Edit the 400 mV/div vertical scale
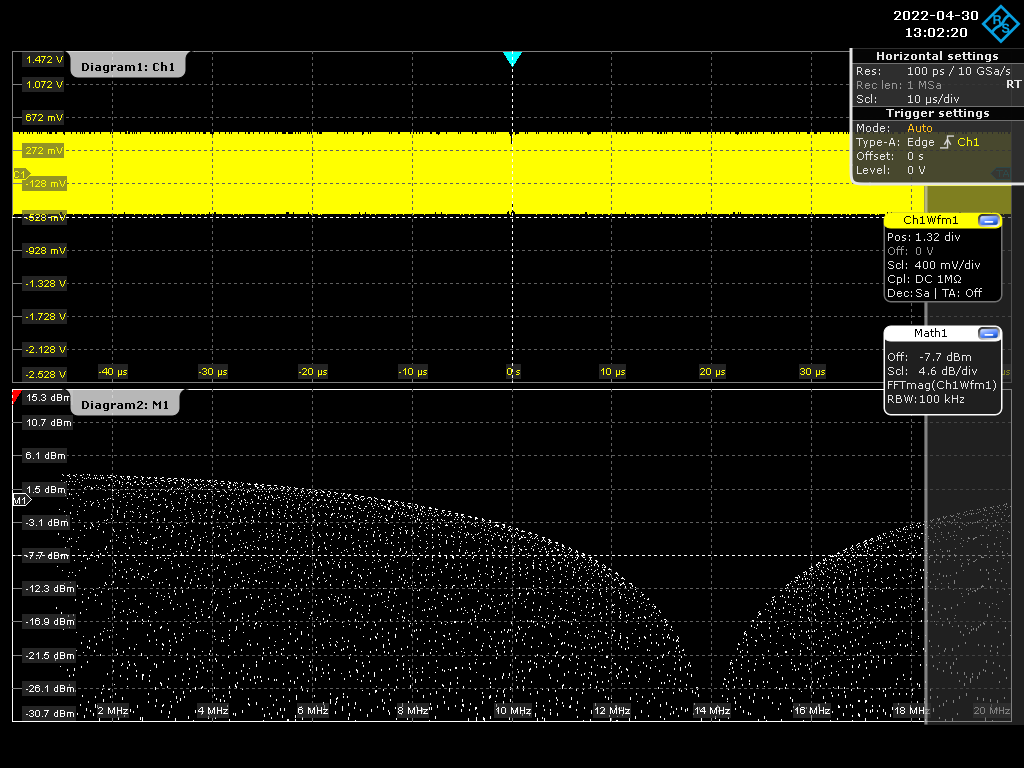The image size is (1024, 768). pyautogui.click(x=947, y=265)
